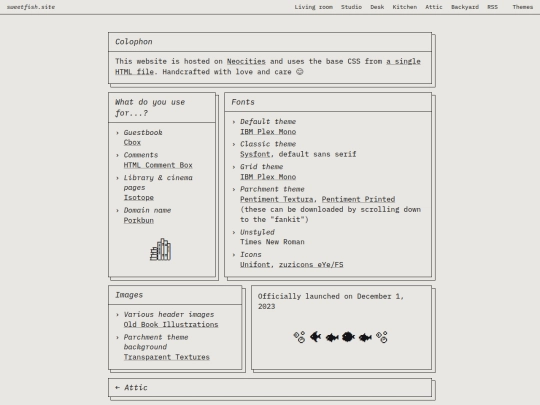Image resolution: width=540 pixels, height=405 pixels.
Task: Open the Pentiment Textura font link
Action: pyautogui.click(x=277, y=199)
